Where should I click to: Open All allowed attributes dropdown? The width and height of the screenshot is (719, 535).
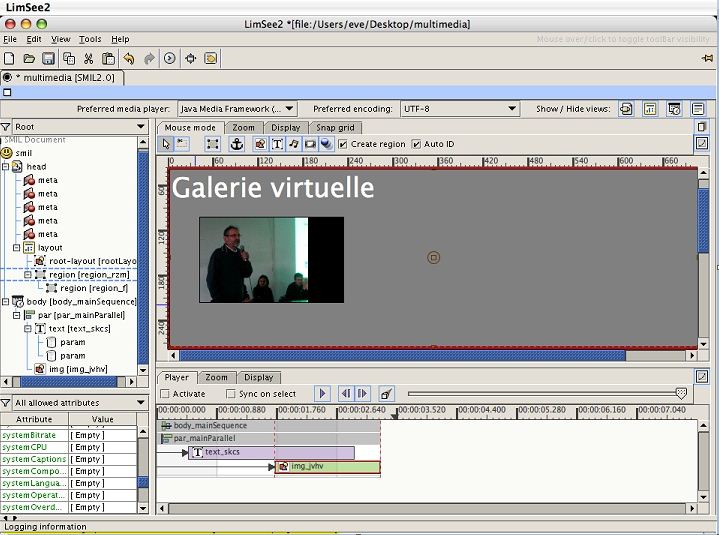pos(80,403)
